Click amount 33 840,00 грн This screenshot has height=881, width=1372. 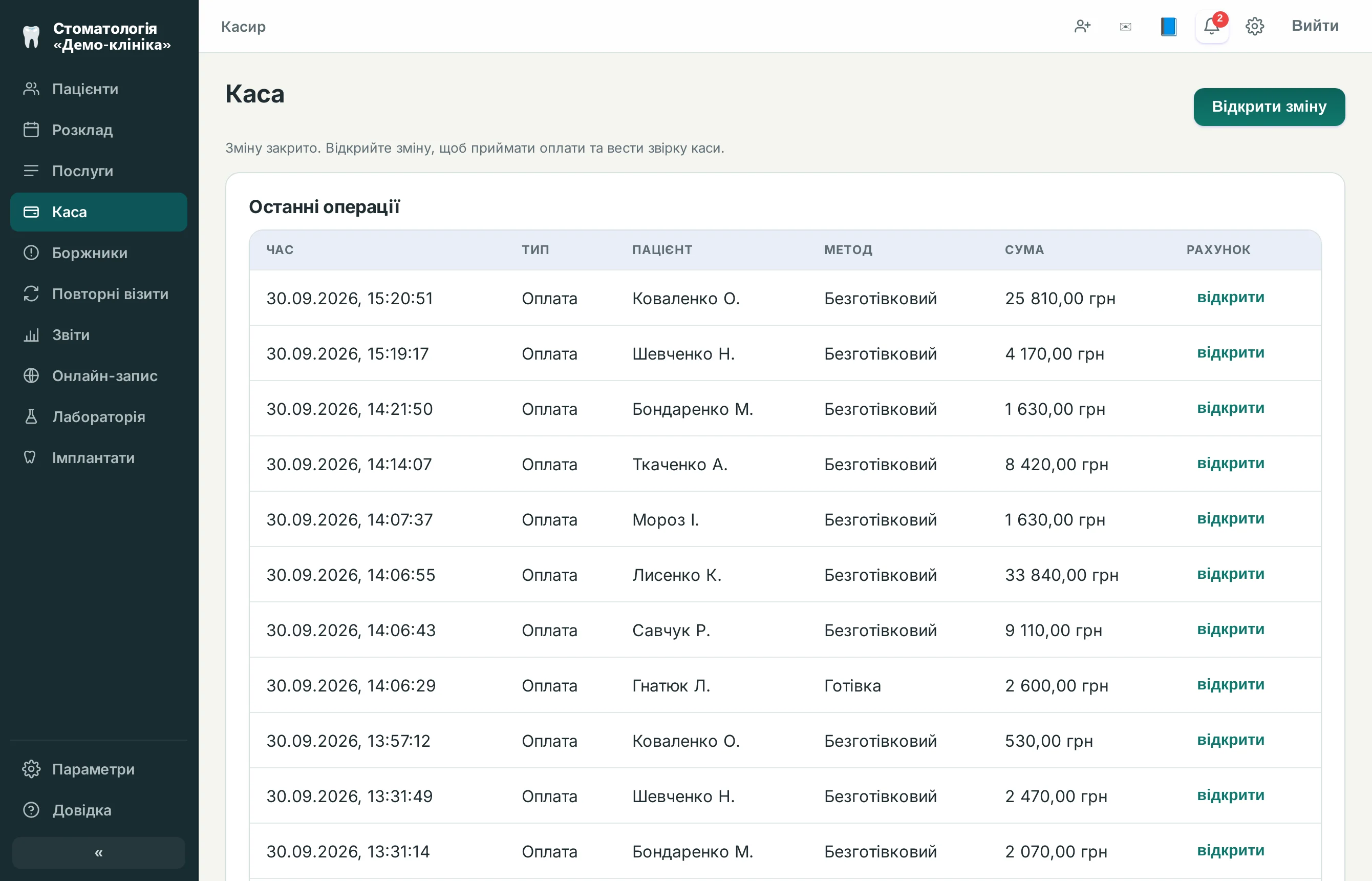point(1062,575)
